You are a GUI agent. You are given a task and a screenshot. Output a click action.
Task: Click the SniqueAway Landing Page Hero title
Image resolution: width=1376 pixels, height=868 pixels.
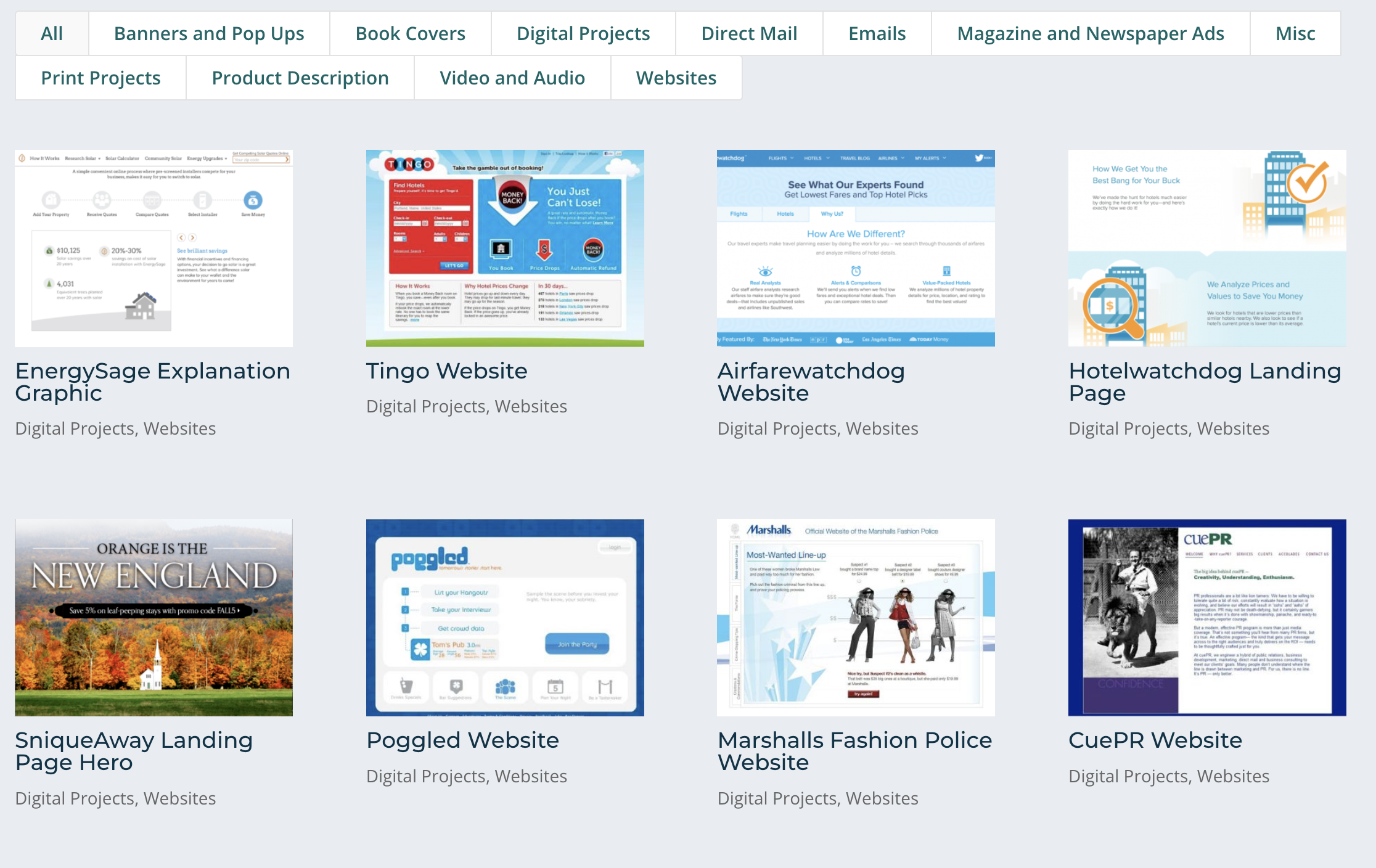click(x=134, y=751)
